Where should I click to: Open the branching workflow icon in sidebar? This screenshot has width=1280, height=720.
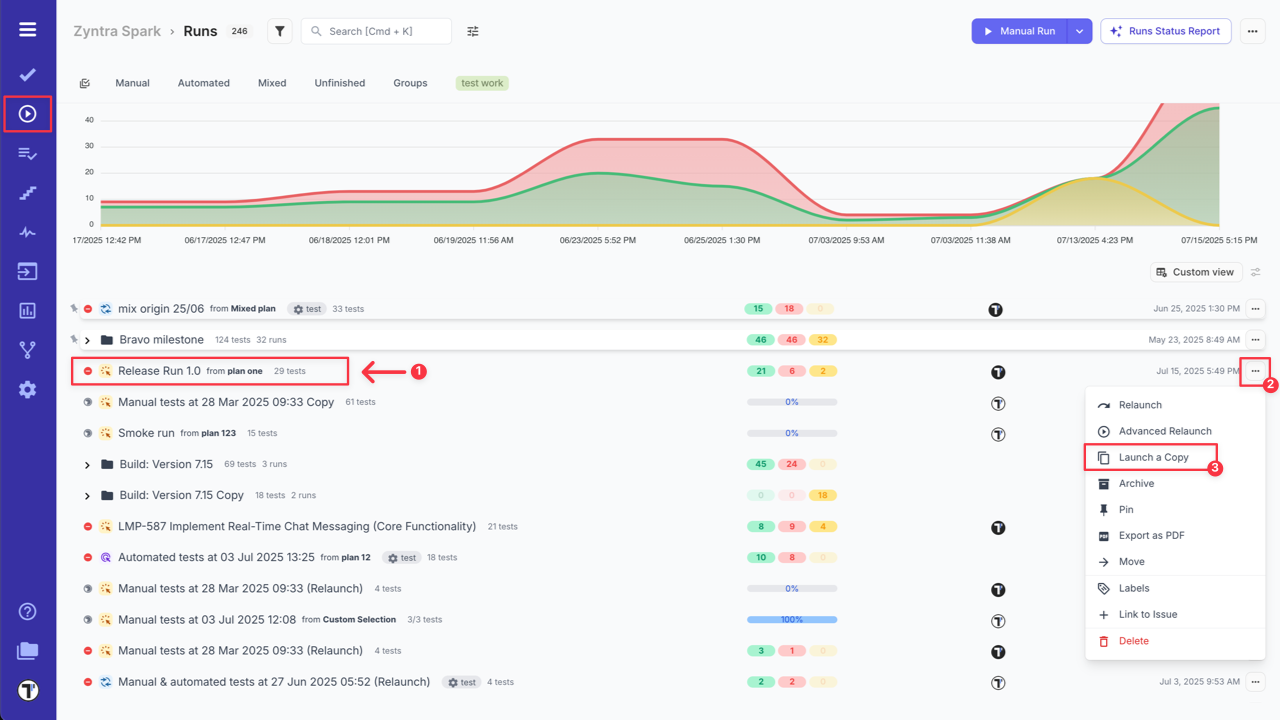coord(27,350)
